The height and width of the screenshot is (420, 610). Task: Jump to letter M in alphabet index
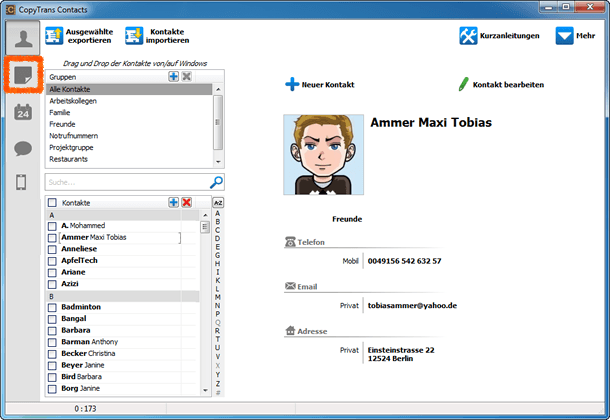(x=217, y=297)
